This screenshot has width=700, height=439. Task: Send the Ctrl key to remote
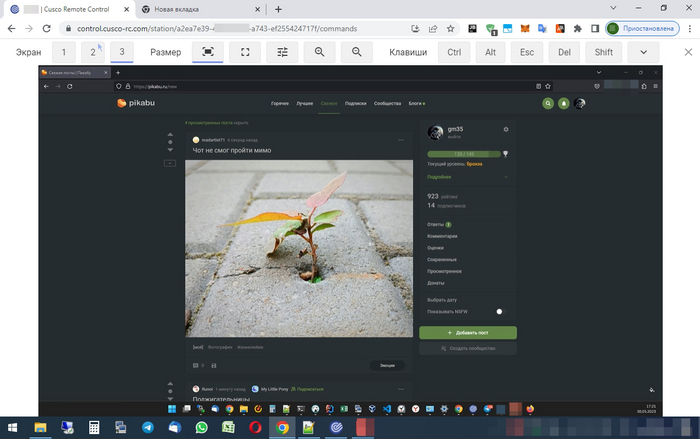455,52
